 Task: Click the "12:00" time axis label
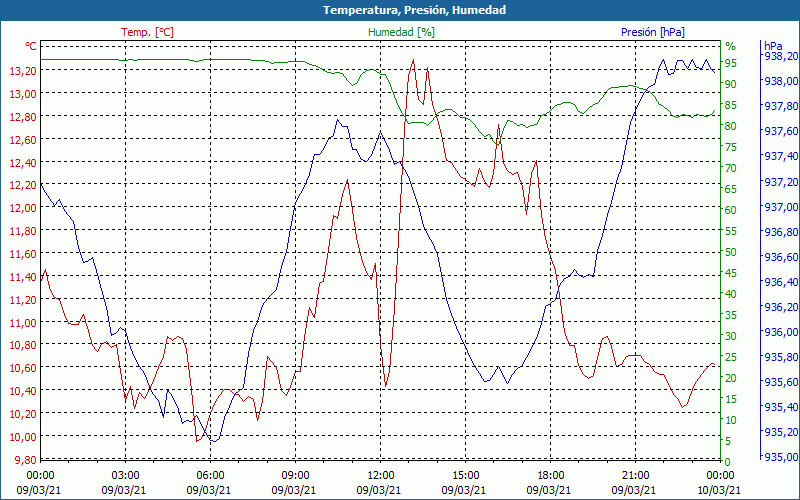[380, 476]
